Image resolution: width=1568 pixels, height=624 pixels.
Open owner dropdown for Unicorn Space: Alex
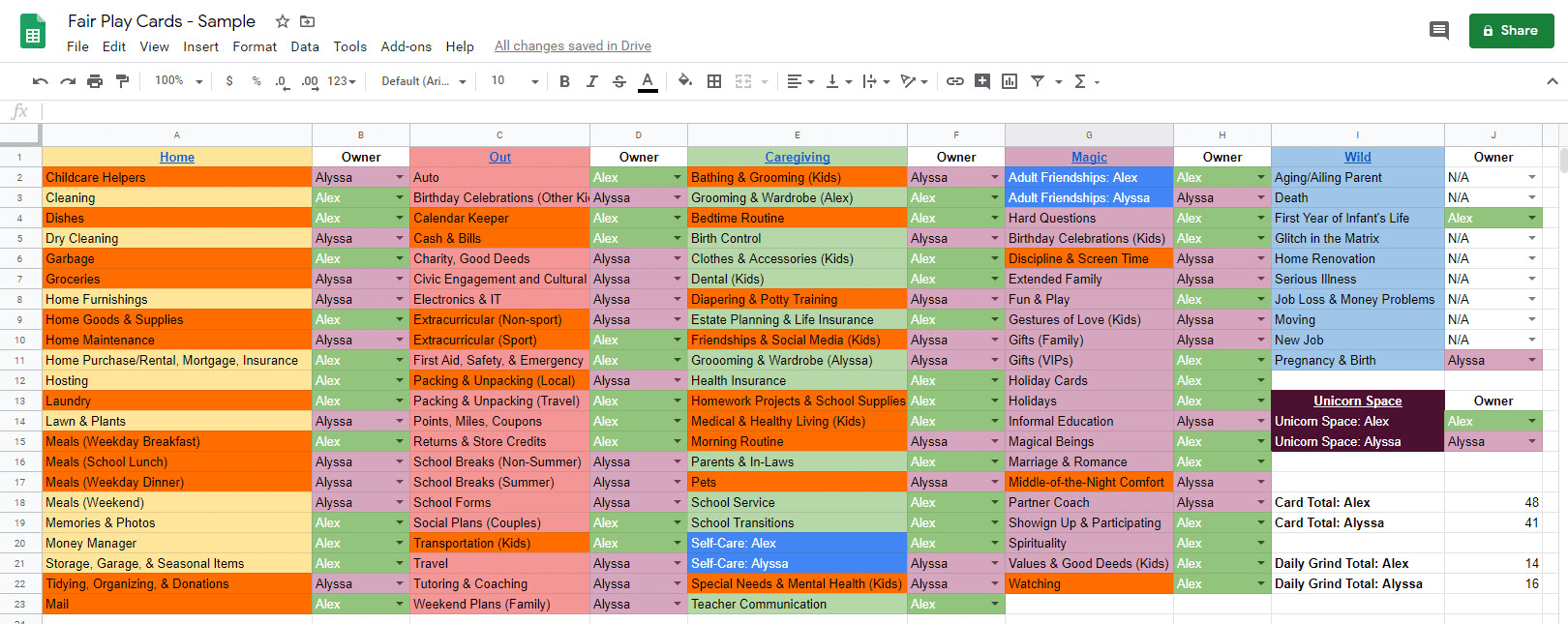[x=1532, y=422]
